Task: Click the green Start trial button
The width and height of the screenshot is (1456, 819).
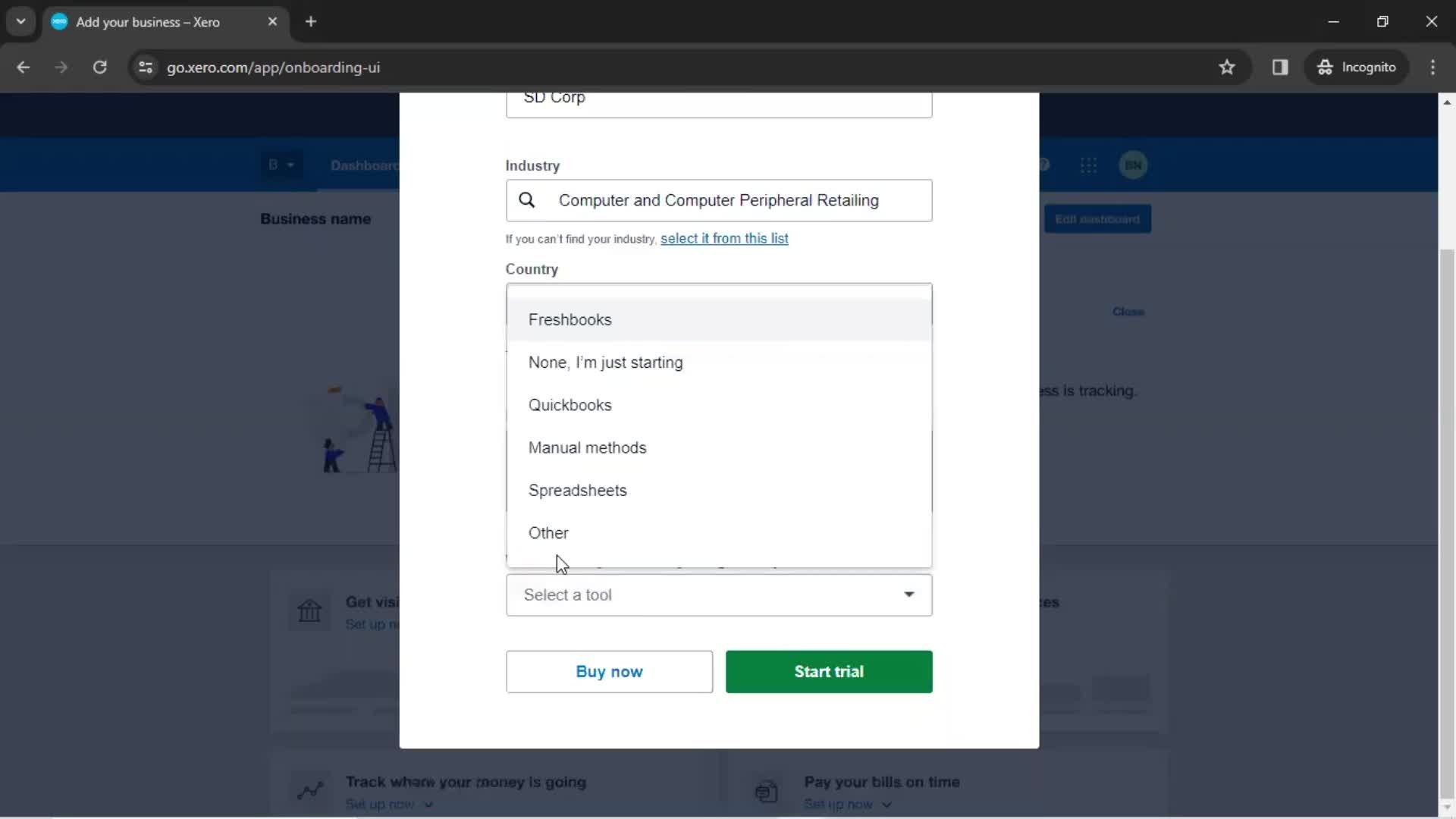Action: point(829,671)
